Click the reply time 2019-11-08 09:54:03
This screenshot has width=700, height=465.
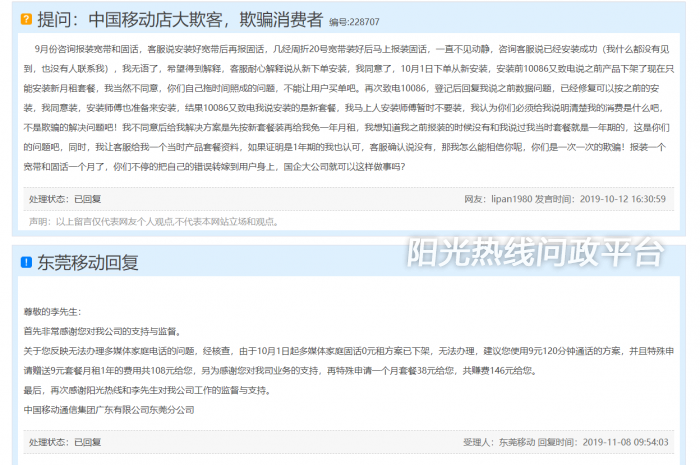pyautogui.click(x=625, y=442)
